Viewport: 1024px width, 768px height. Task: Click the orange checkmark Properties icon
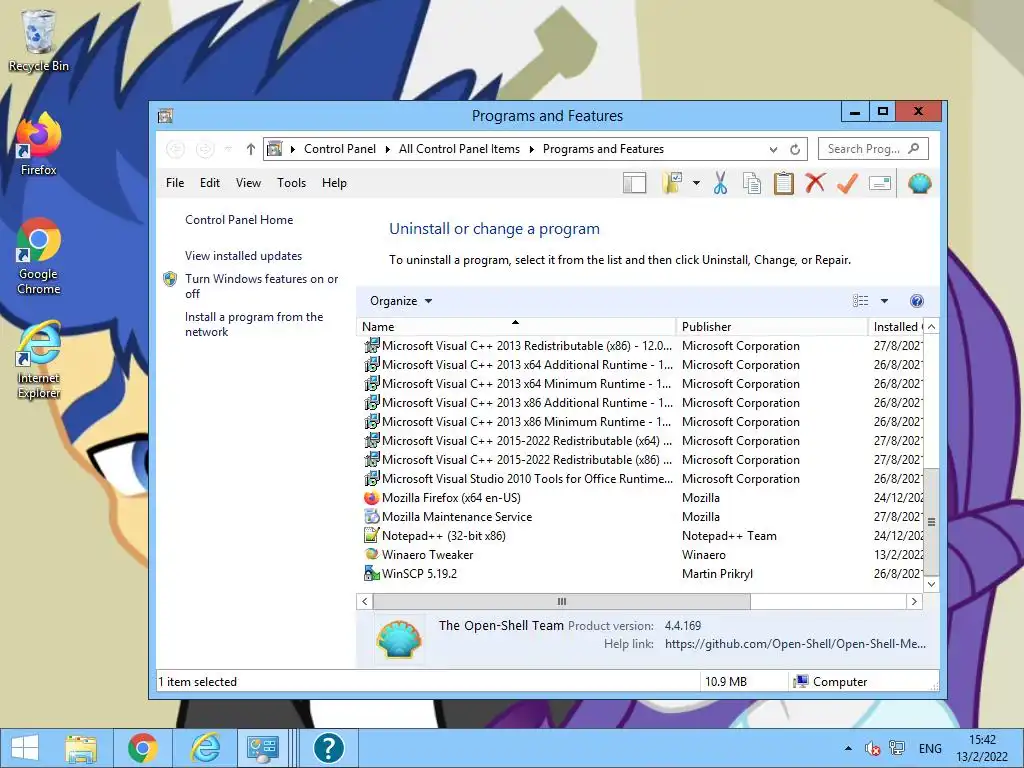click(847, 184)
